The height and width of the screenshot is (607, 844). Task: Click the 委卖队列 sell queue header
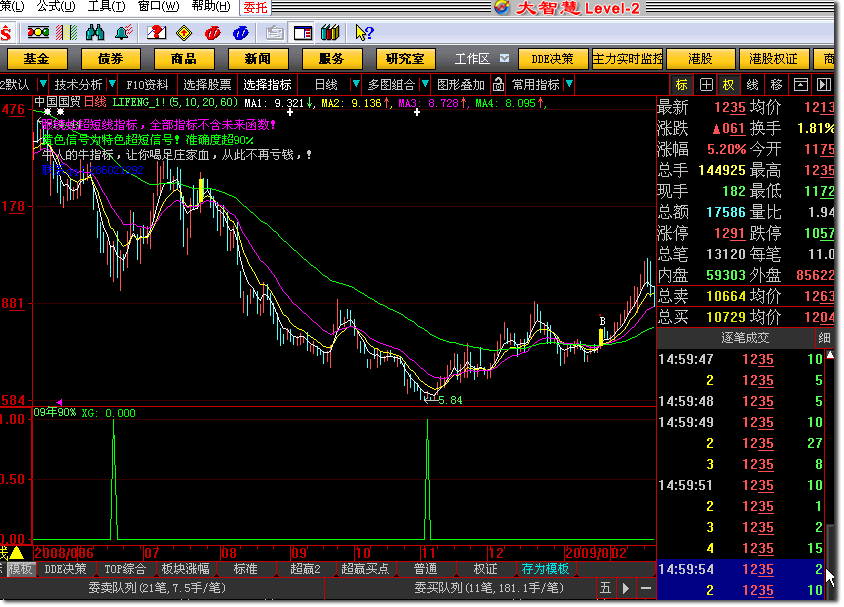[157, 588]
